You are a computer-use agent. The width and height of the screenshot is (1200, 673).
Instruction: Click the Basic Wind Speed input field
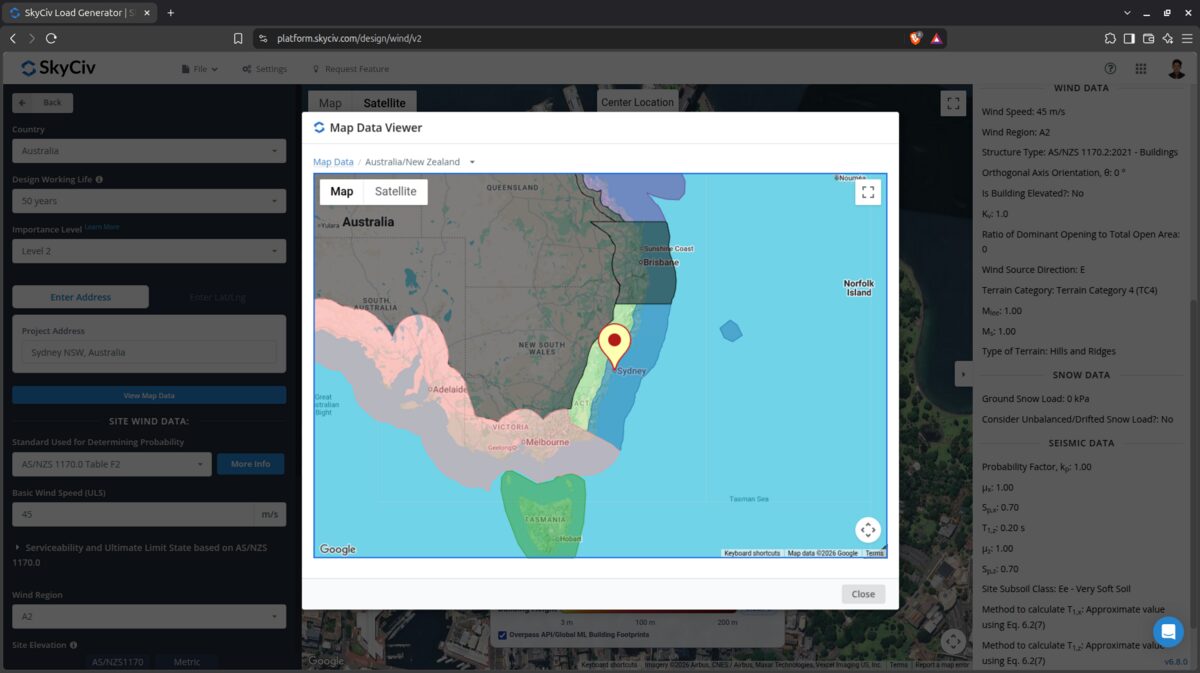point(133,514)
